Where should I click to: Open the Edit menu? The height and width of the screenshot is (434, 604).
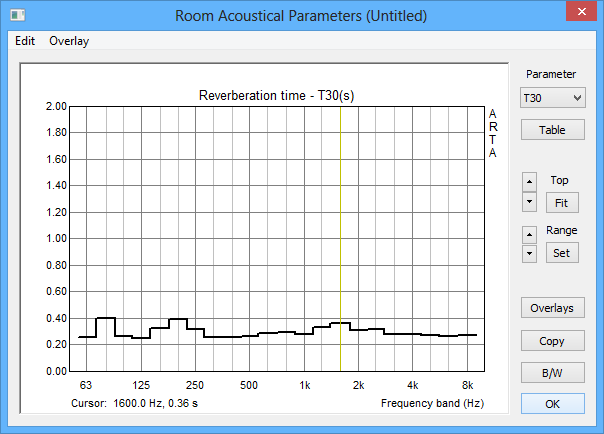click(25, 41)
